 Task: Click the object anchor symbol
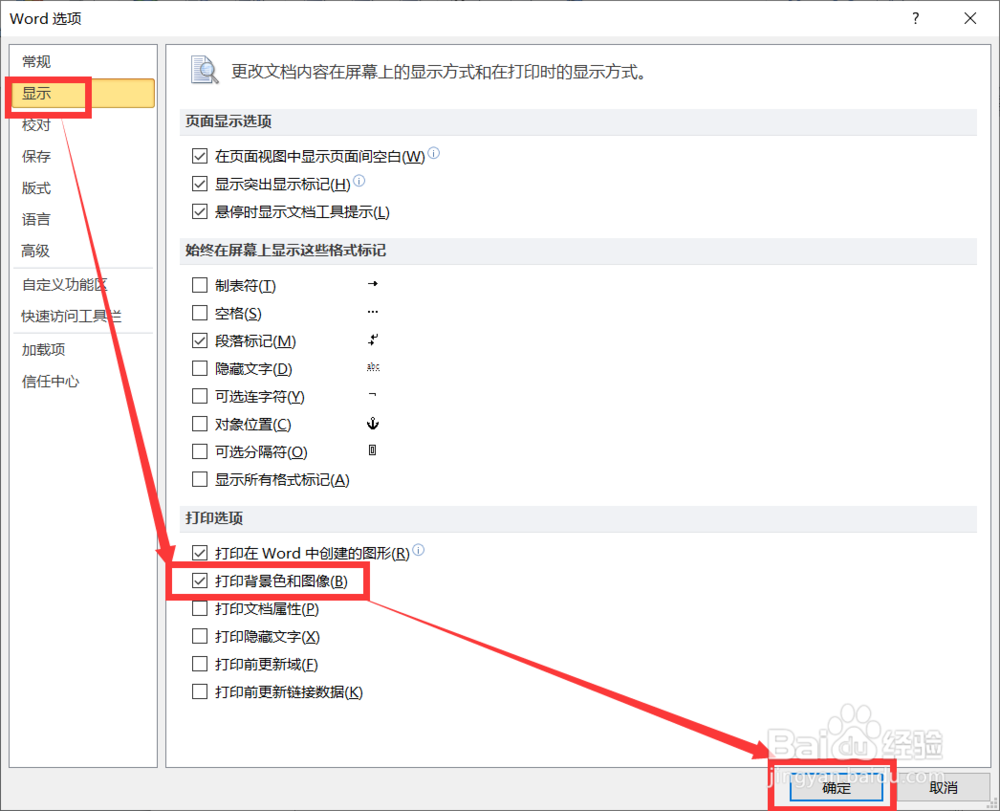[x=373, y=423]
